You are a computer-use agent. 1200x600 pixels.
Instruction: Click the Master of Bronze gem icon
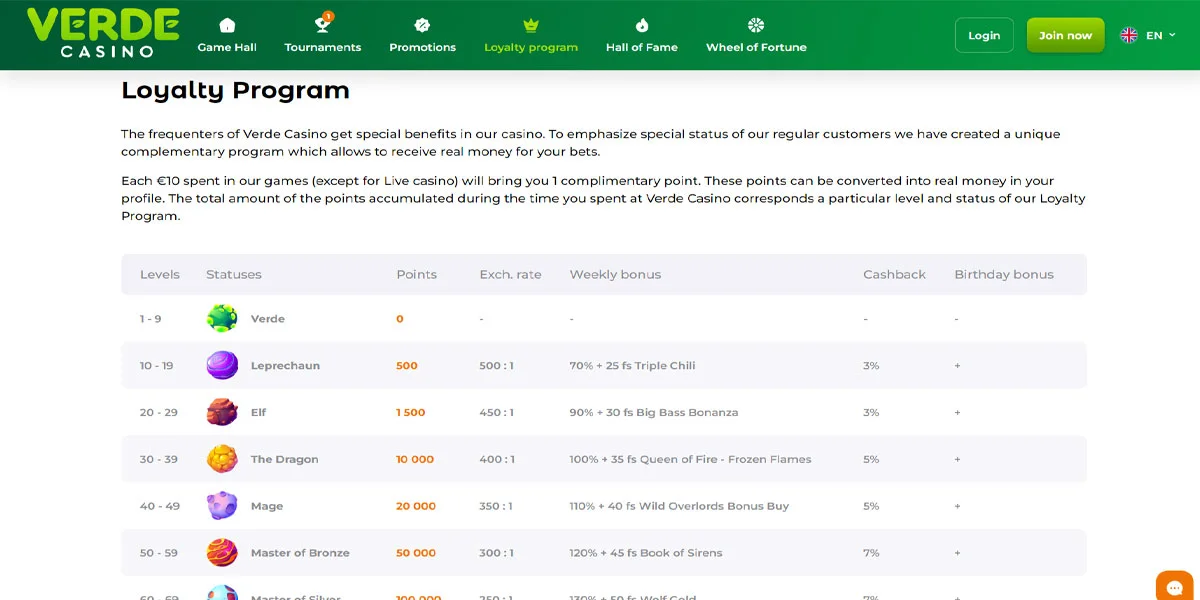pyautogui.click(x=222, y=552)
